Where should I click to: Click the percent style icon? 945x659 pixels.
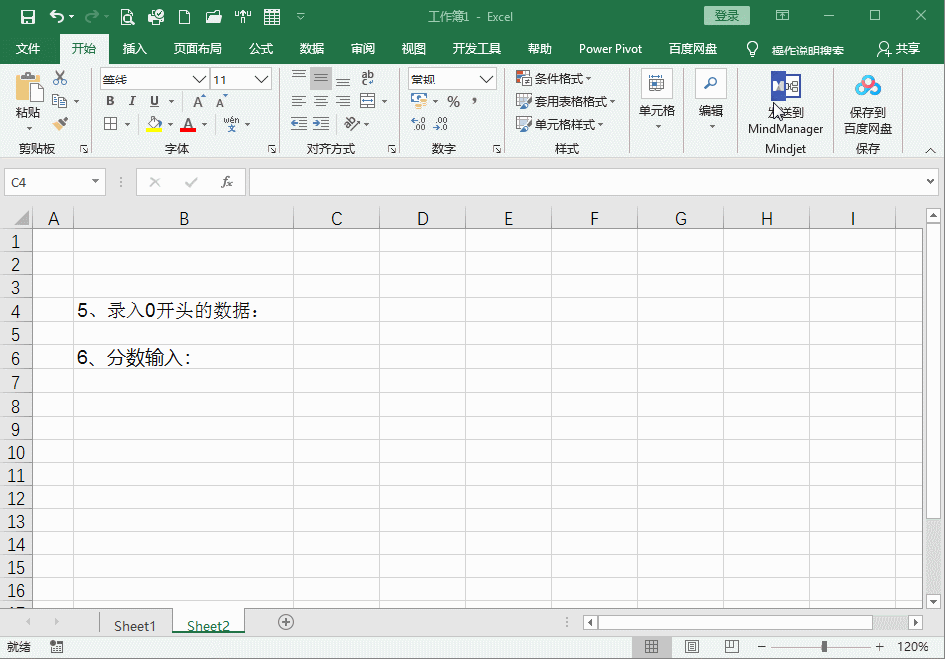(x=452, y=100)
